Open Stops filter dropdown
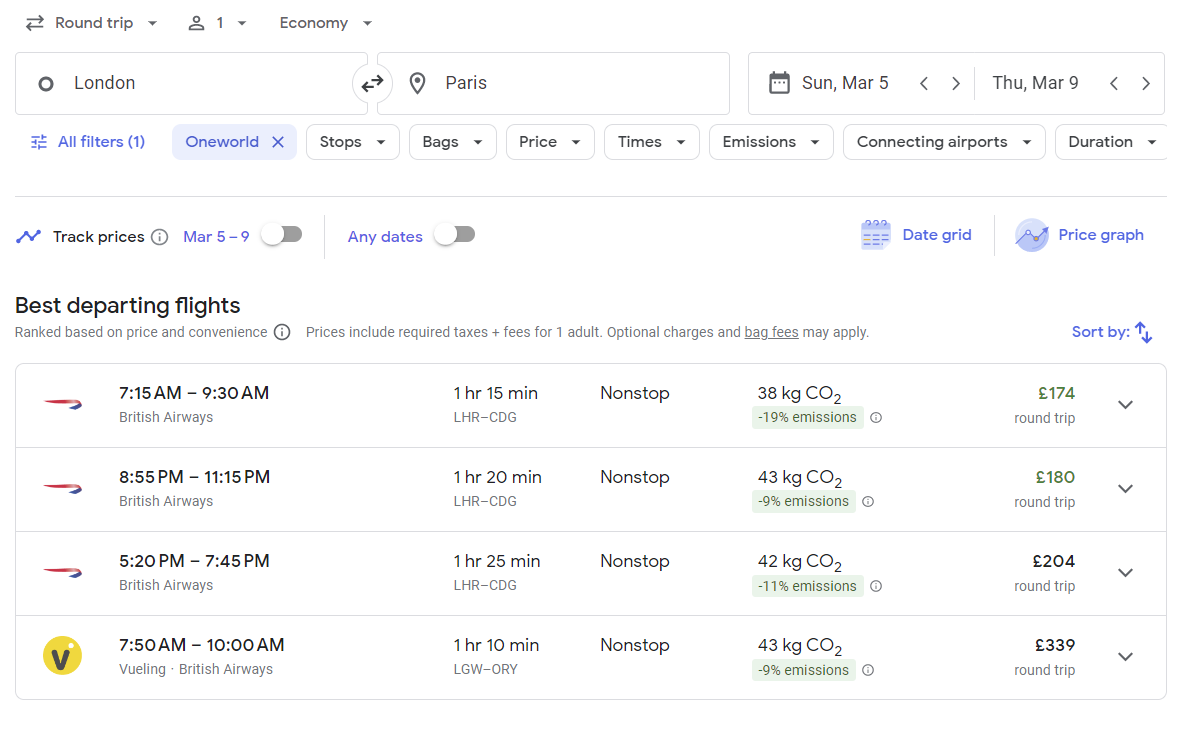 tap(352, 142)
